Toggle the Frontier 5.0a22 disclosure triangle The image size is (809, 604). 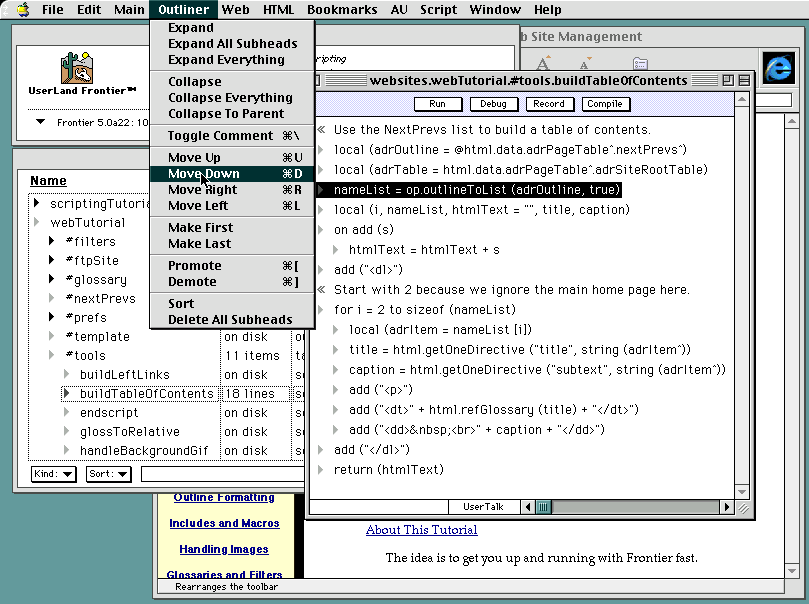pyautogui.click(x=41, y=122)
